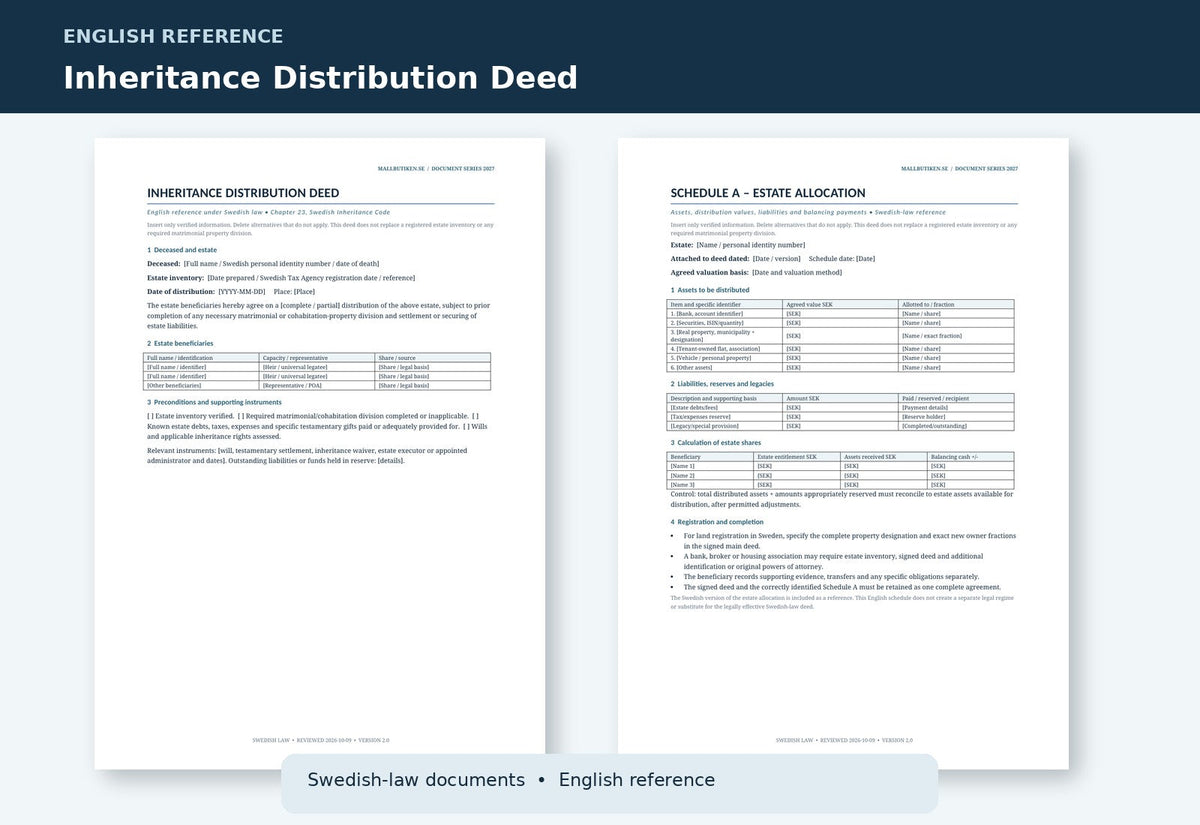Image resolution: width=1200 pixels, height=825 pixels.
Task: Click the '[ ] Estate inventory verified.' checkbox text
Action: (x=190, y=416)
